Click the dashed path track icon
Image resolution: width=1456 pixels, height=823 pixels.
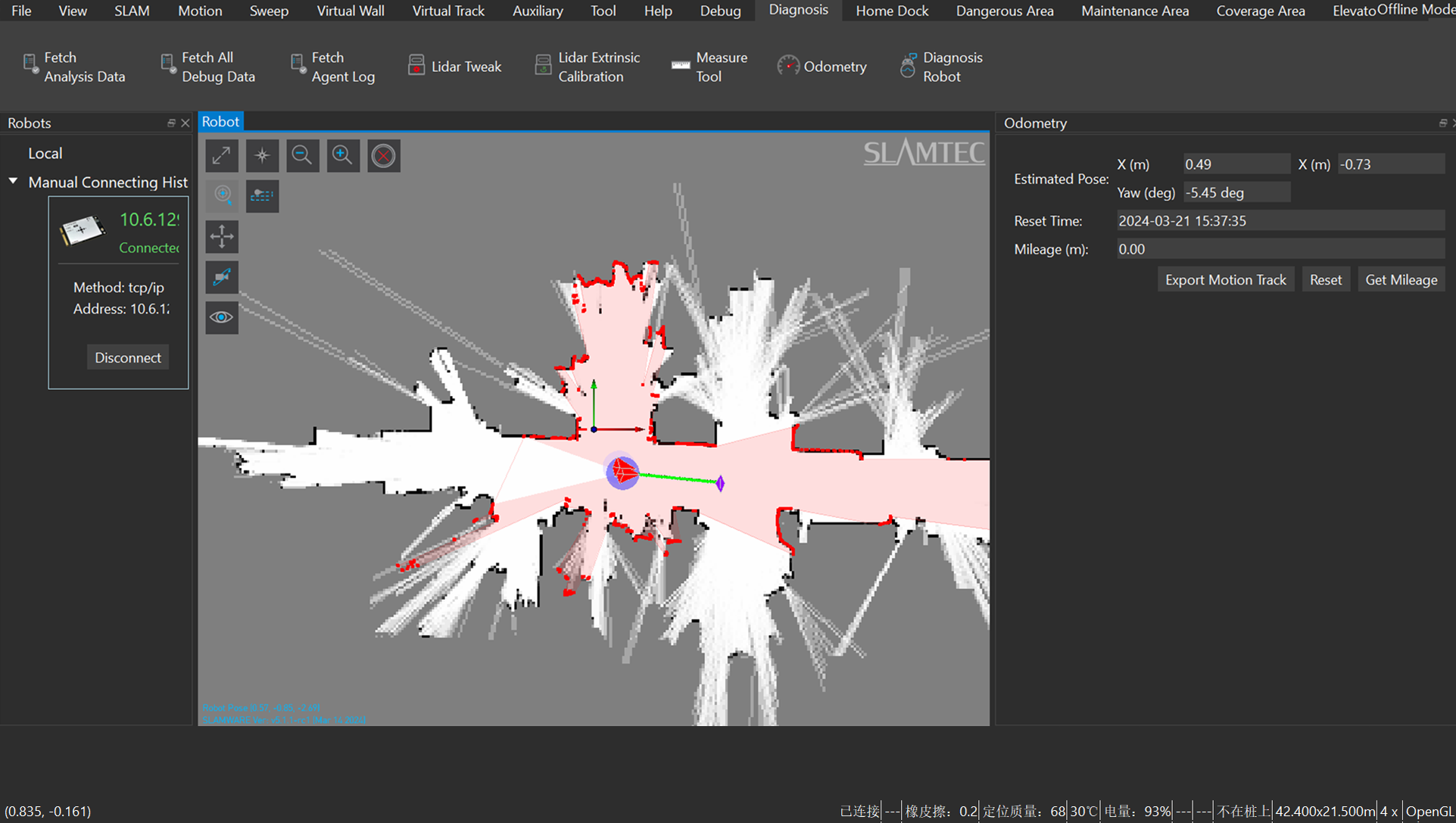coord(262,196)
